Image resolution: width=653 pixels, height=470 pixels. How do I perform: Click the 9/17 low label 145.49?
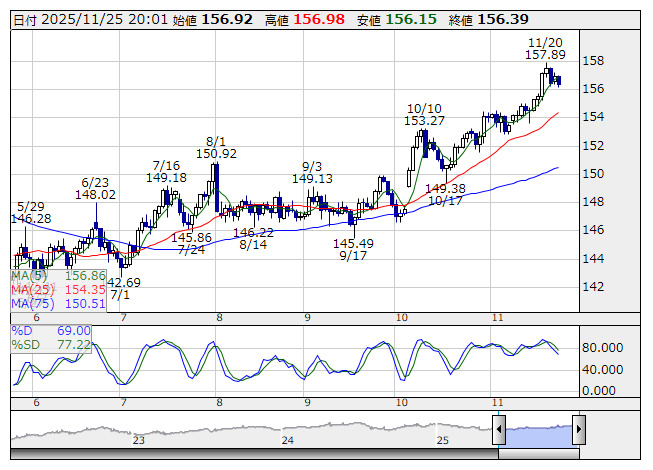(x=353, y=243)
